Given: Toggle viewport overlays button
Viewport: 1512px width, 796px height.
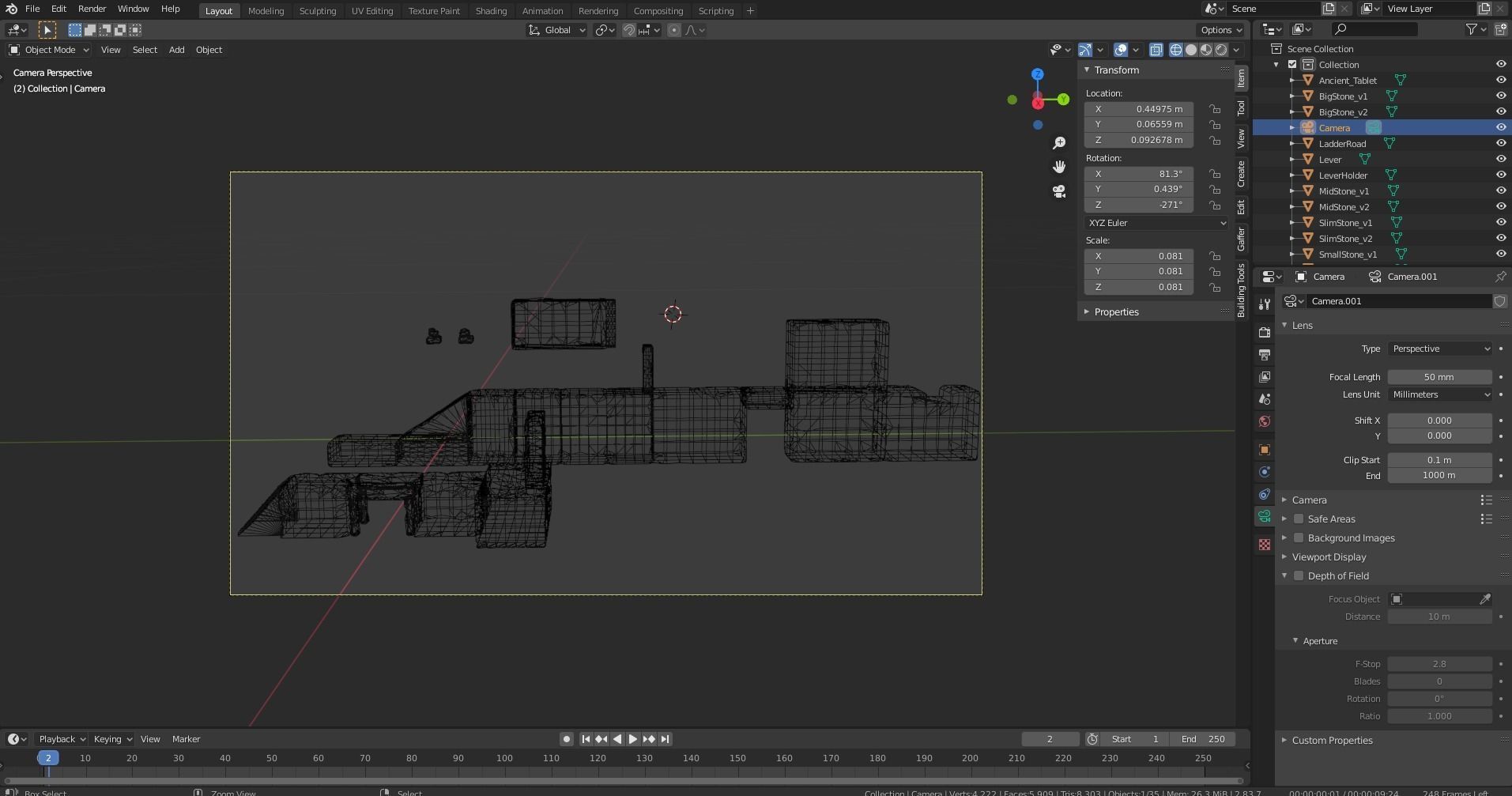Looking at the screenshot, I should coord(1121,50).
